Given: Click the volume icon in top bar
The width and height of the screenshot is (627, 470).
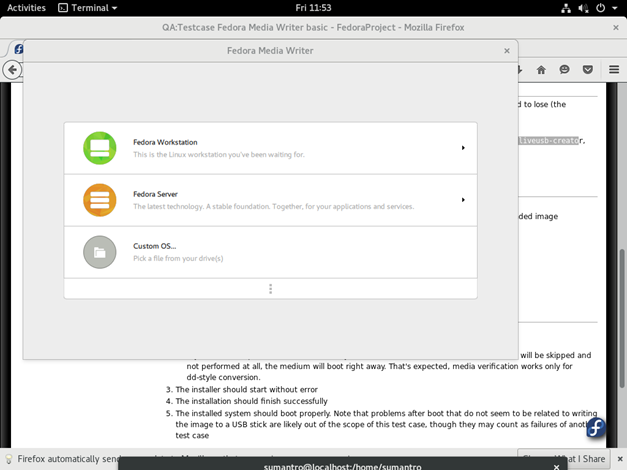Looking at the screenshot, I should [583, 8].
